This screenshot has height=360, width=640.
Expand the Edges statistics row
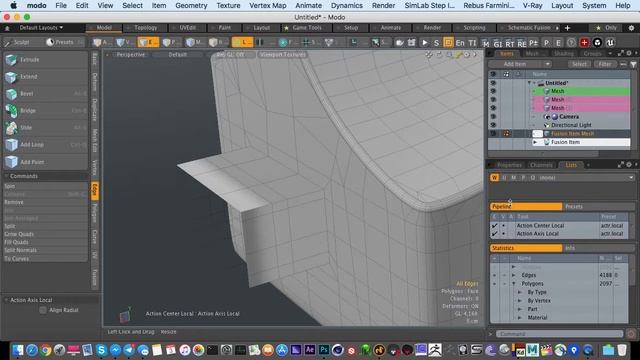pyautogui.click(x=513, y=275)
